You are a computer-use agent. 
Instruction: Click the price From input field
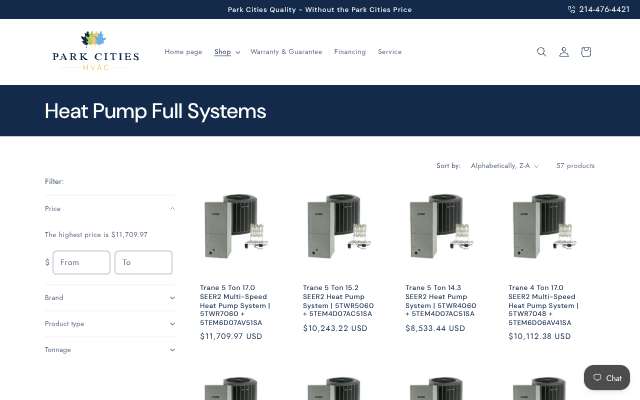(x=81, y=262)
